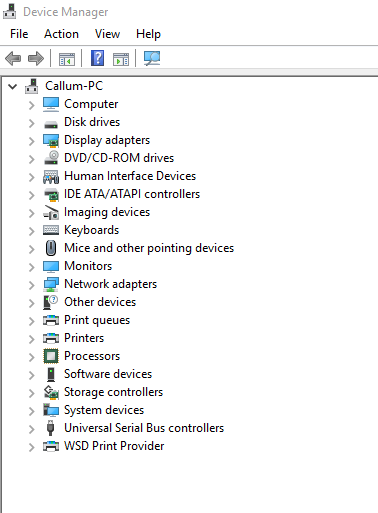Expand Universal Serial Bus controllers
The image size is (378, 513).
point(31,429)
